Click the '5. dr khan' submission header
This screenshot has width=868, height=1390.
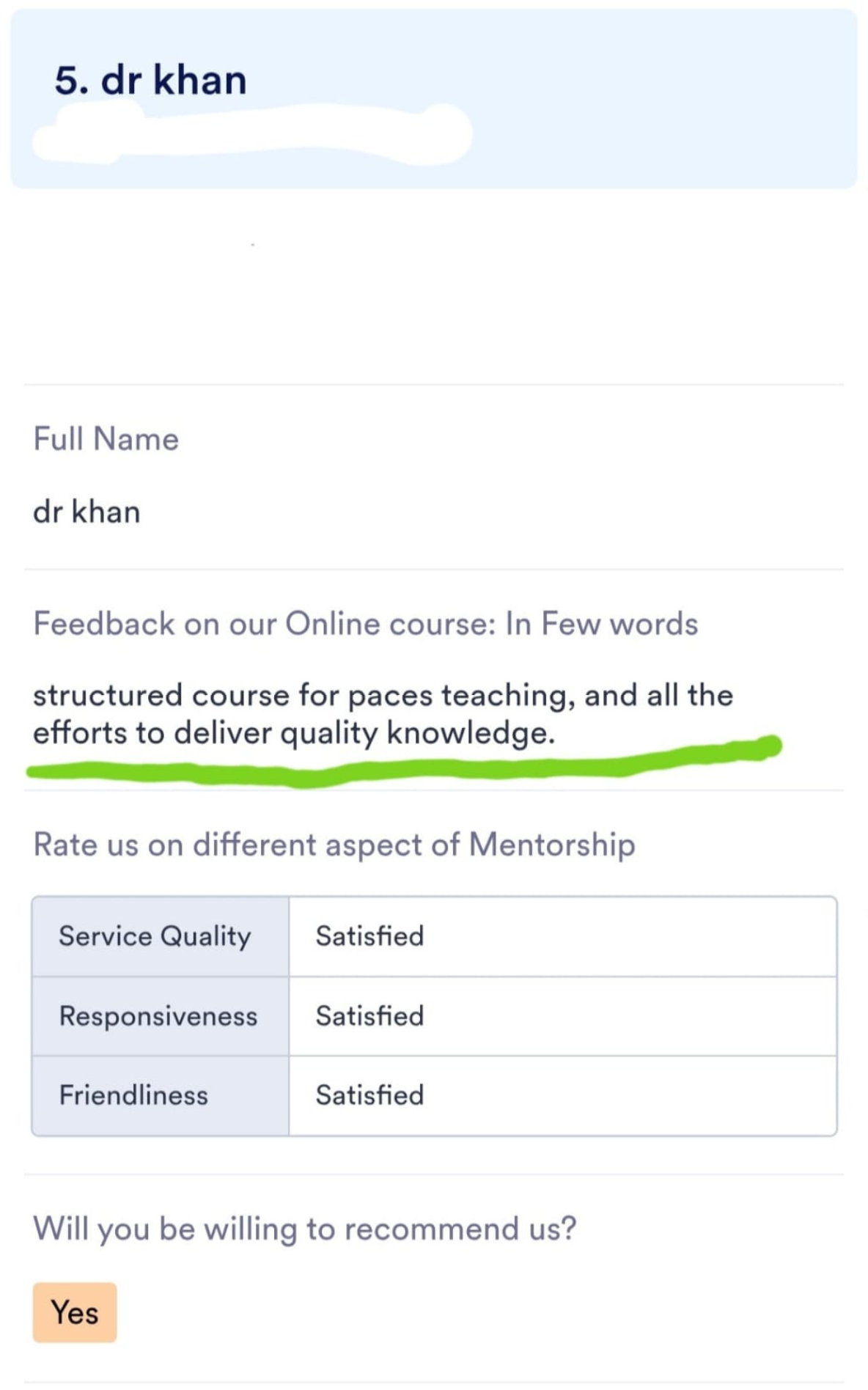[150, 80]
